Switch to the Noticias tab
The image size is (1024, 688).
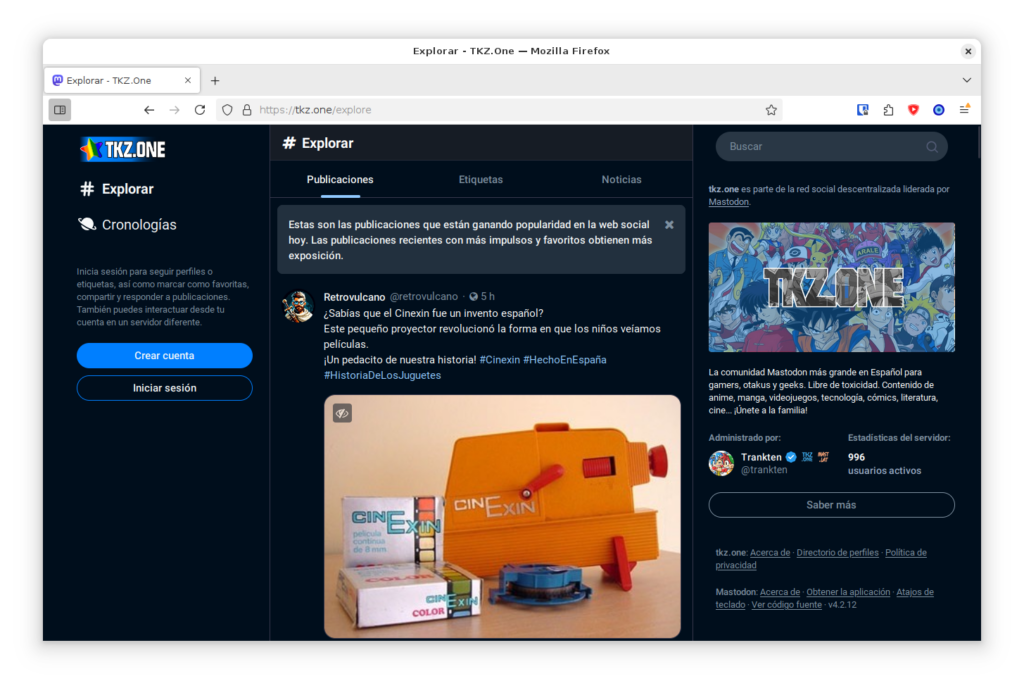pyautogui.click(x=621, y=180)
